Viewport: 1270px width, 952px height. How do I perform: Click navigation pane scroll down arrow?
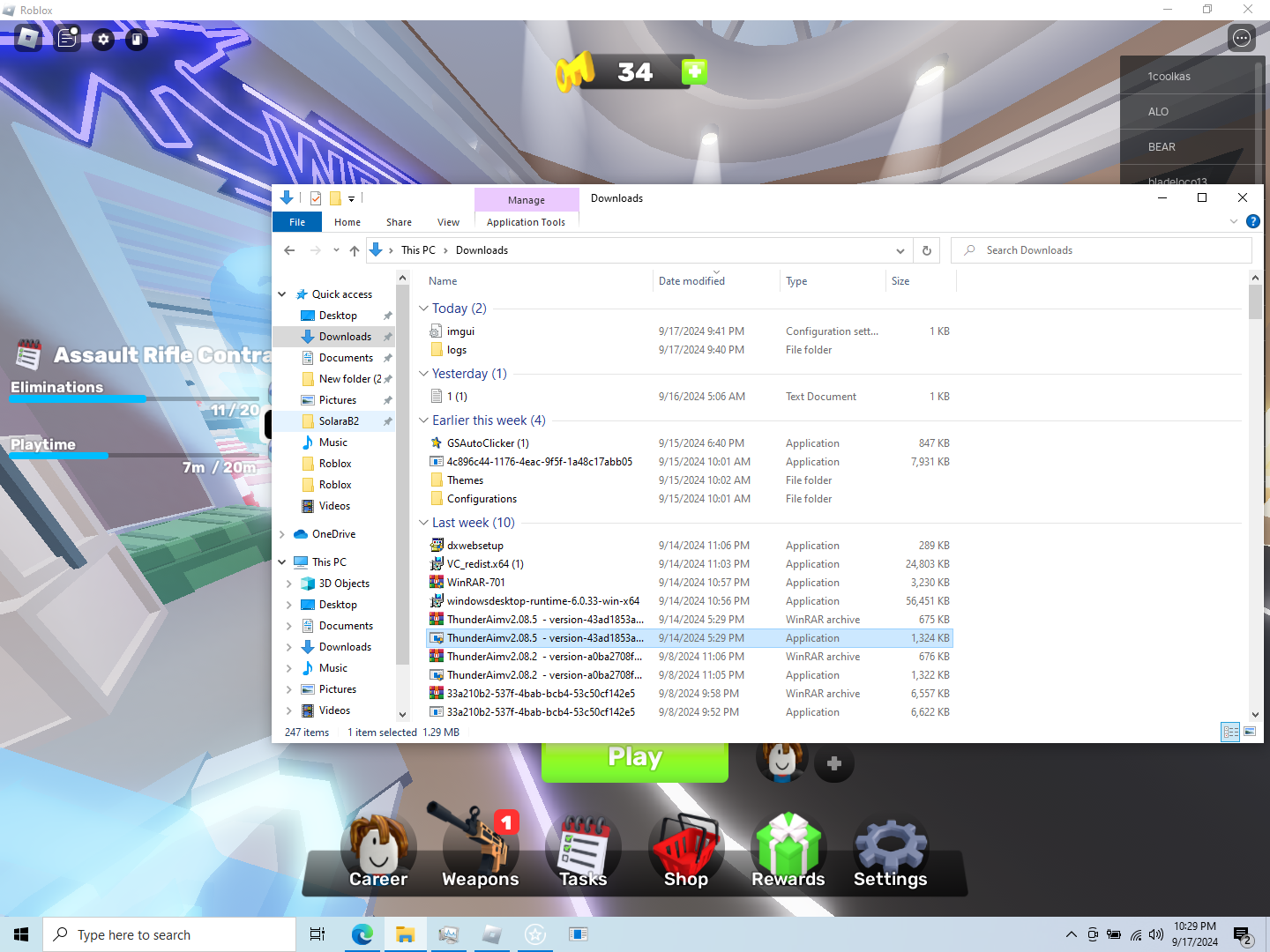[403, 715]
